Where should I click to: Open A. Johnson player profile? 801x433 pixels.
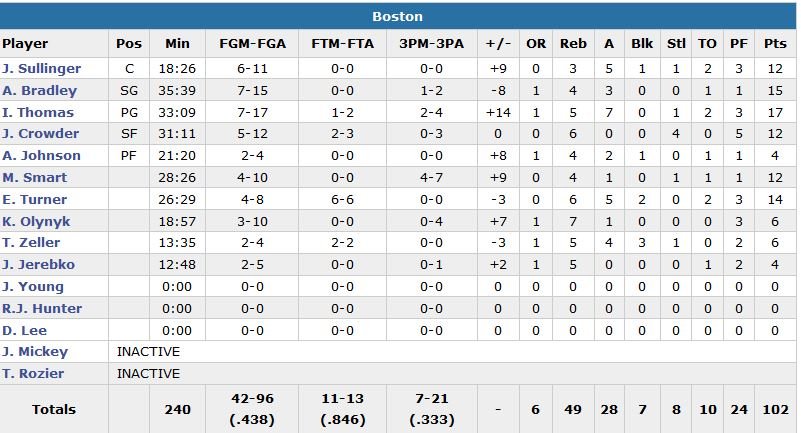(41, 156)
